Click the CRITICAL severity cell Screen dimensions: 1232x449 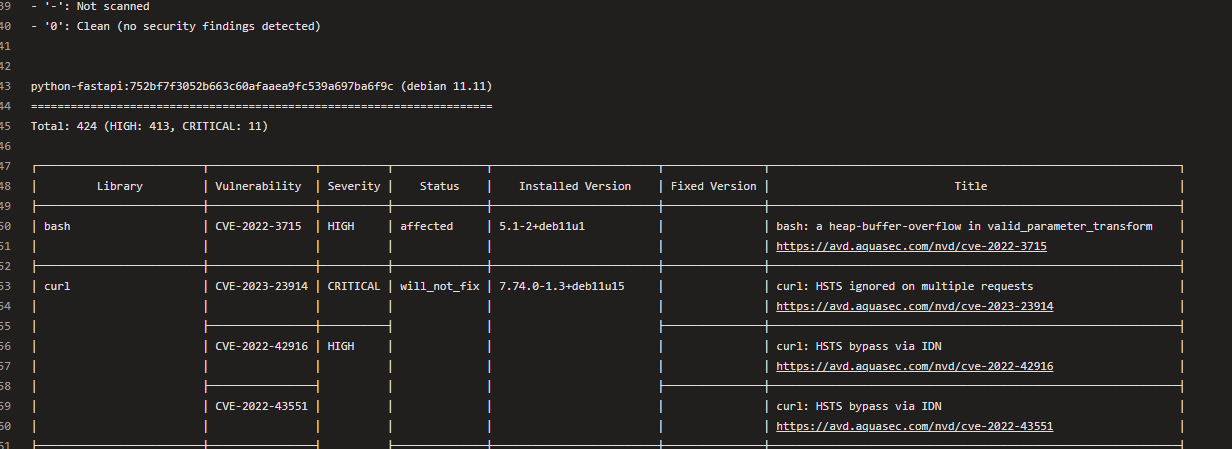point(354,286)
